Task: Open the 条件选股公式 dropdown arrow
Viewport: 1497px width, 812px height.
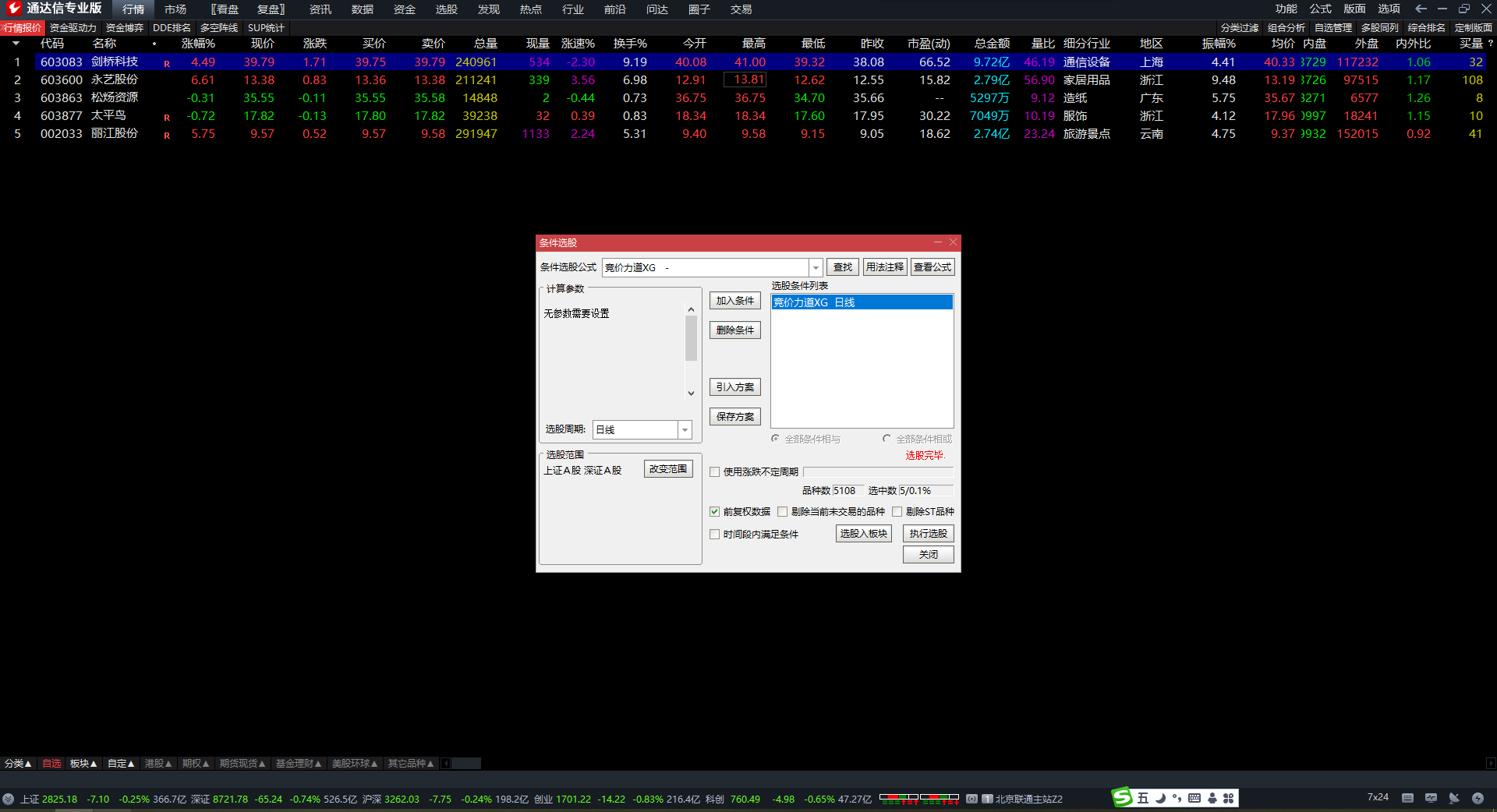Action: pos(816,268)
